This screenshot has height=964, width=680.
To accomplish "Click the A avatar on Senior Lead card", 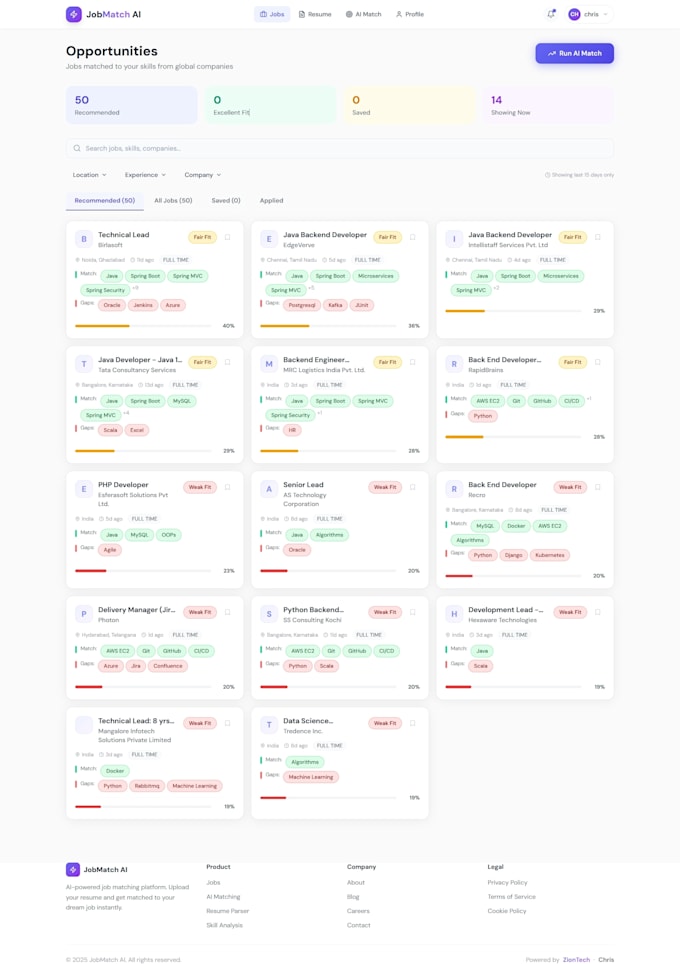I will [269, 489].
